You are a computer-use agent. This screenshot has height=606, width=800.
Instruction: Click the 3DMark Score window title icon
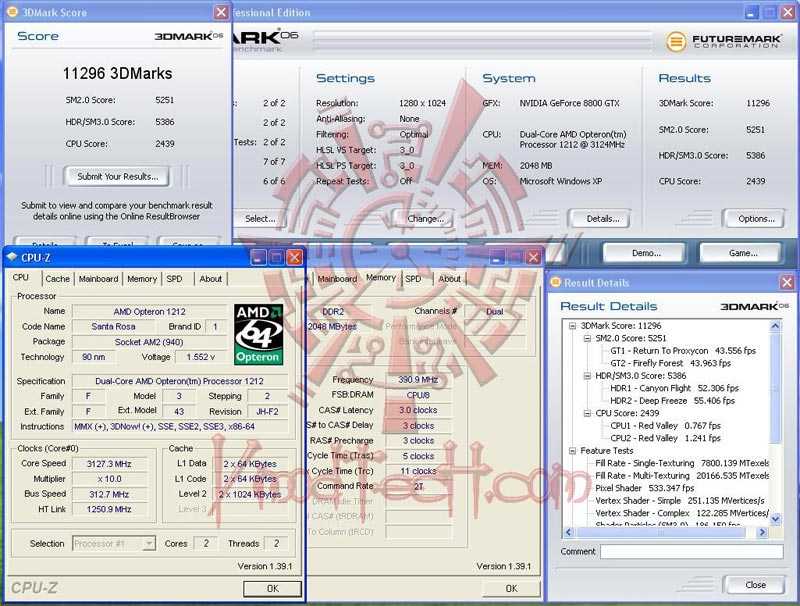tap(12, 12)
